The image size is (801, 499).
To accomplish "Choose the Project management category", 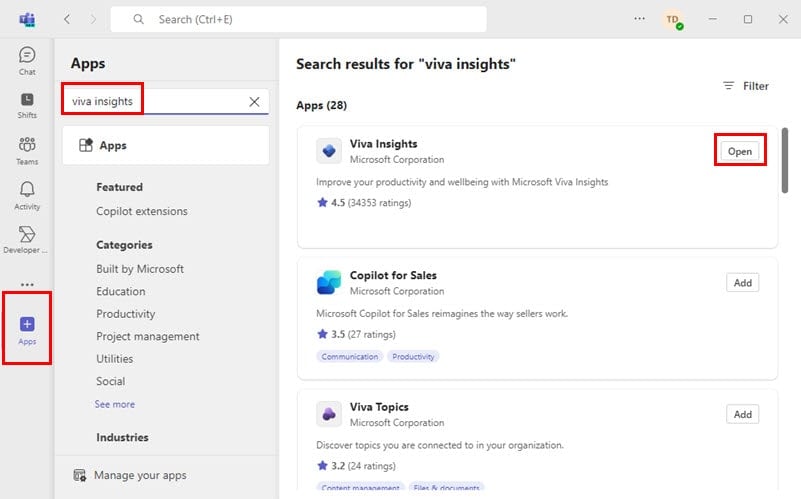I will [148, 337].
